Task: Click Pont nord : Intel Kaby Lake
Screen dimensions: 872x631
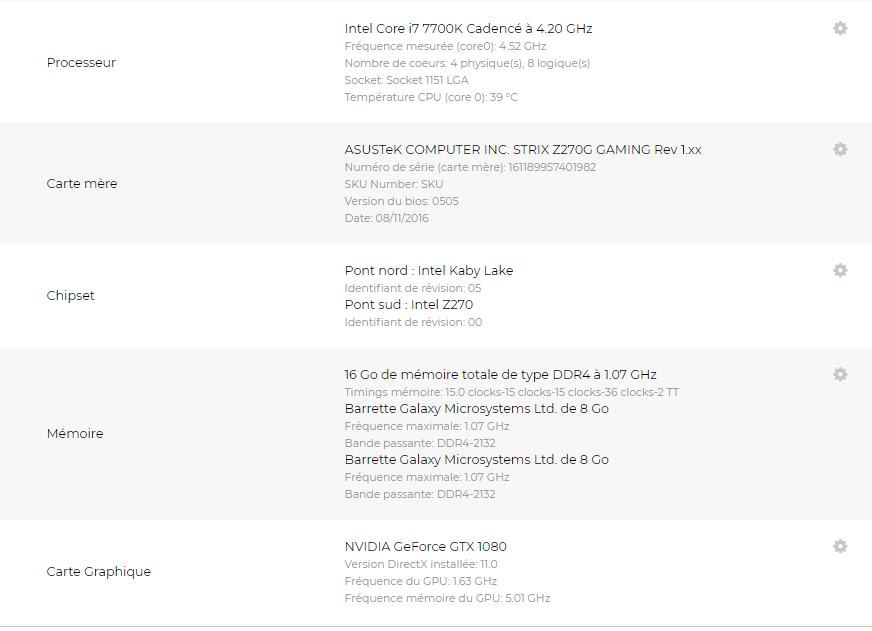Action: [x=429, y=271]
